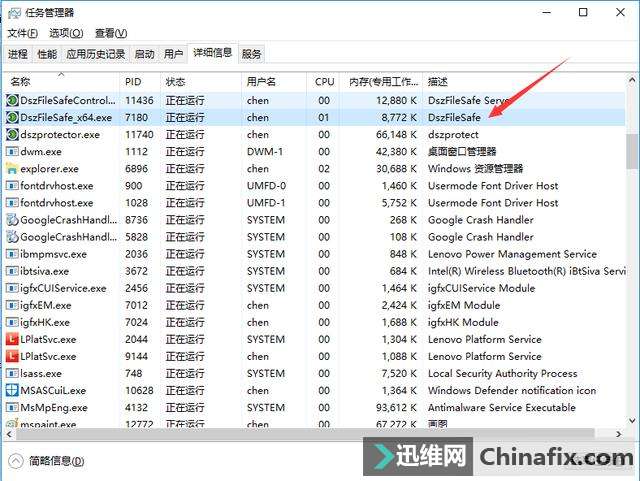Click description 'Windows 资源管理器'
The image size is (640, 481).
(x=476, y=169)
